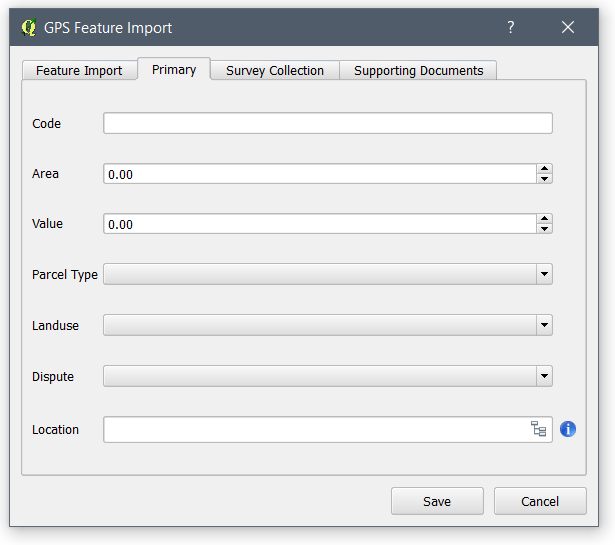Increase the Area value with up arrow
The width and height of the screenshot is (615, 545).
(x=544, y=169)
